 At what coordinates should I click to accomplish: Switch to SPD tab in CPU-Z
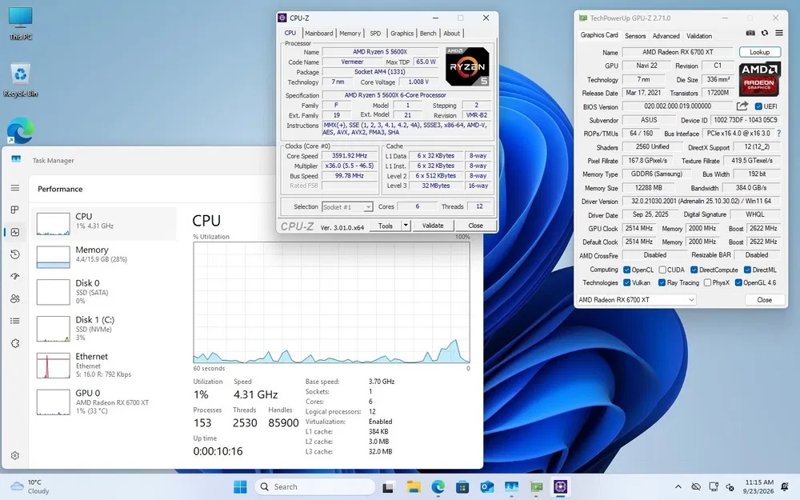[x=376, y=33]
